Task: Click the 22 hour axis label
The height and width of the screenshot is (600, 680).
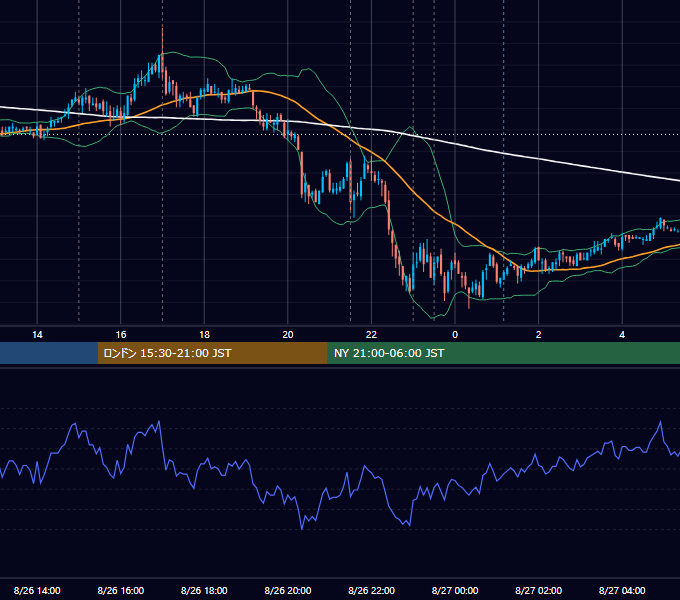Action: pos(371,335)
